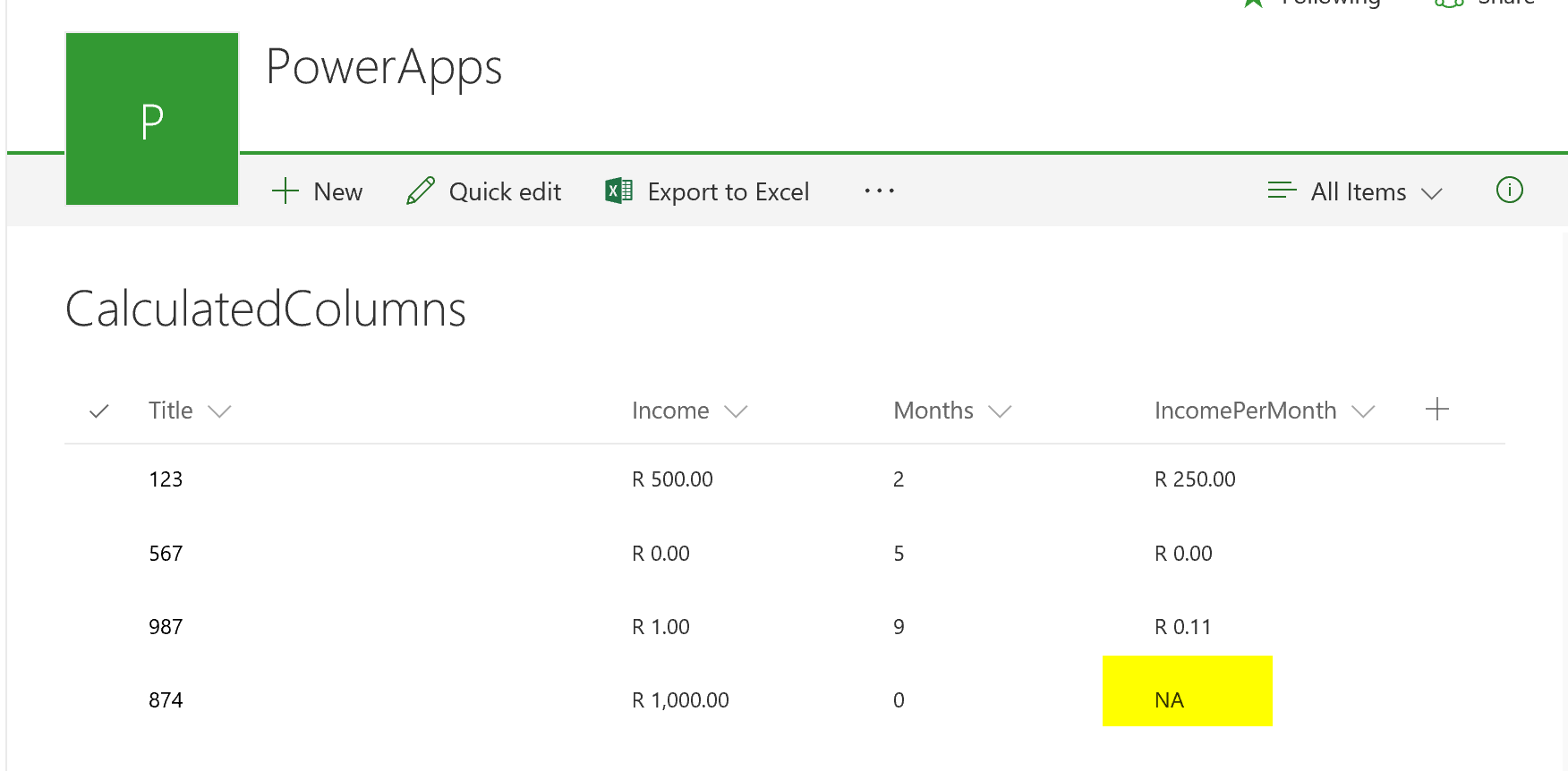Image resolution: width=1568 pixels, height=771 pixels.
Task: Open the list item titled 567
Action: coord(166,554)
